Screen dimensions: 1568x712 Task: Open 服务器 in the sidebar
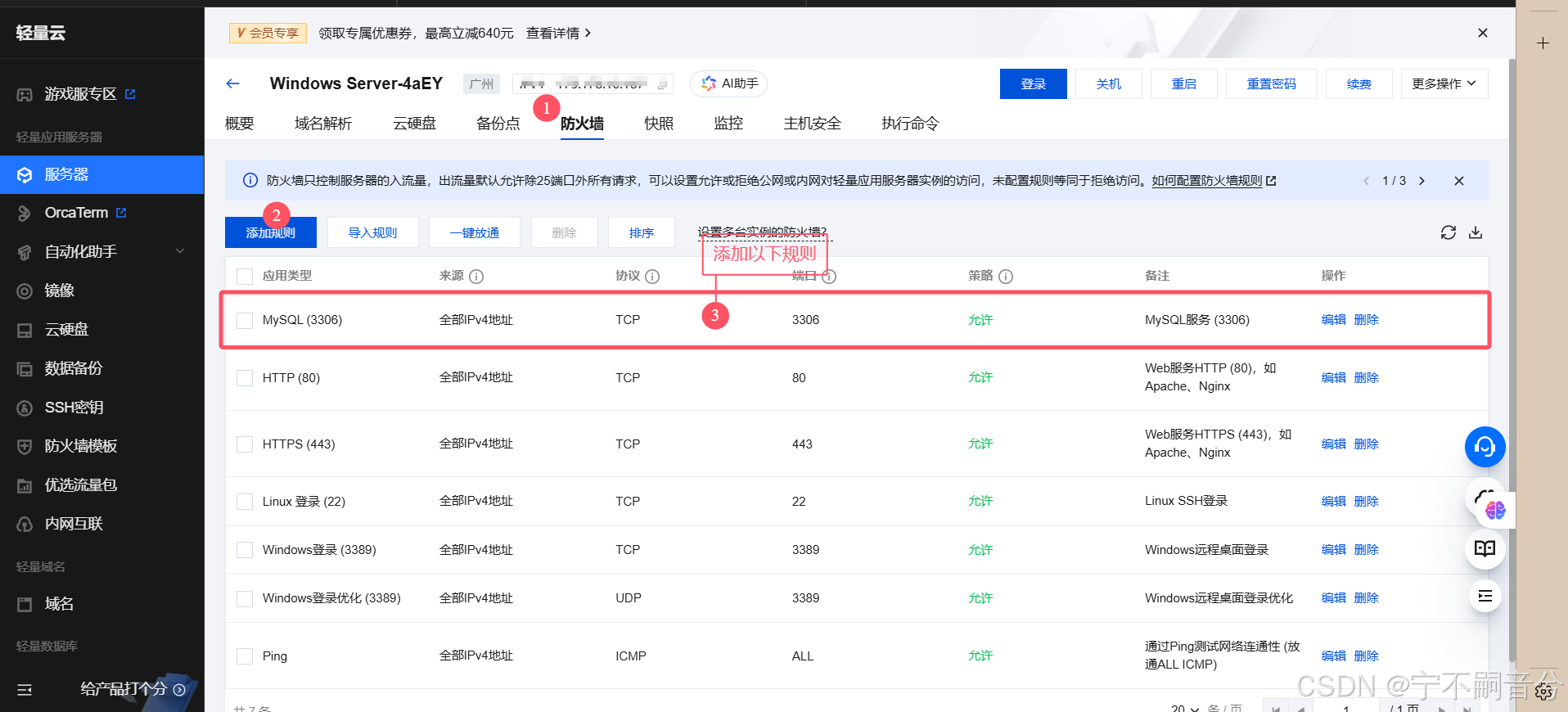101,174
